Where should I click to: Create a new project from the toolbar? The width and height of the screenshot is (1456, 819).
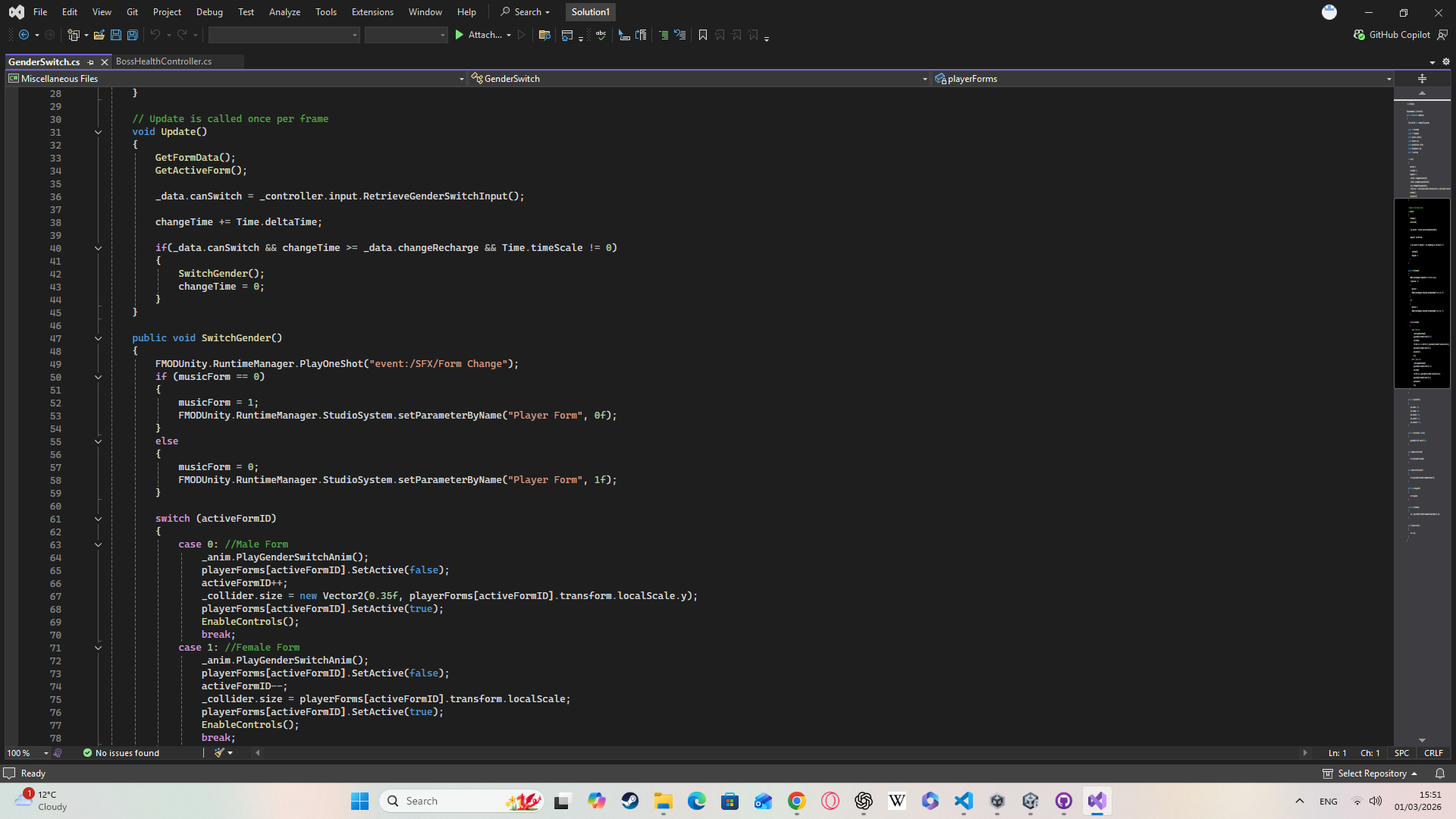pyautogui.click(x=74, y=35)
